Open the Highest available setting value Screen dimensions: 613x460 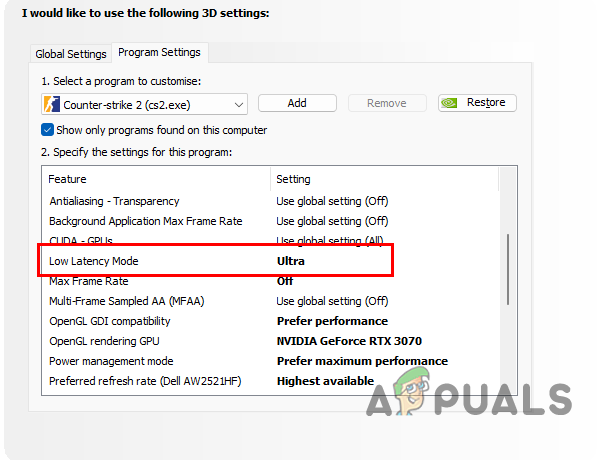pos(325,381)
